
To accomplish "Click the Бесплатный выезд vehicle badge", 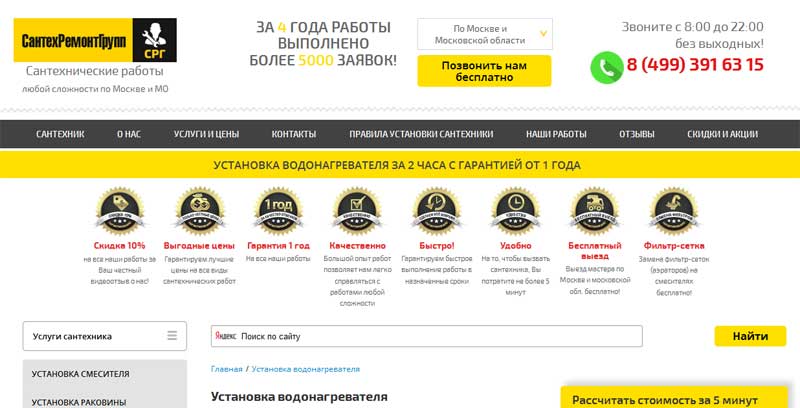I will click(594, 211).
